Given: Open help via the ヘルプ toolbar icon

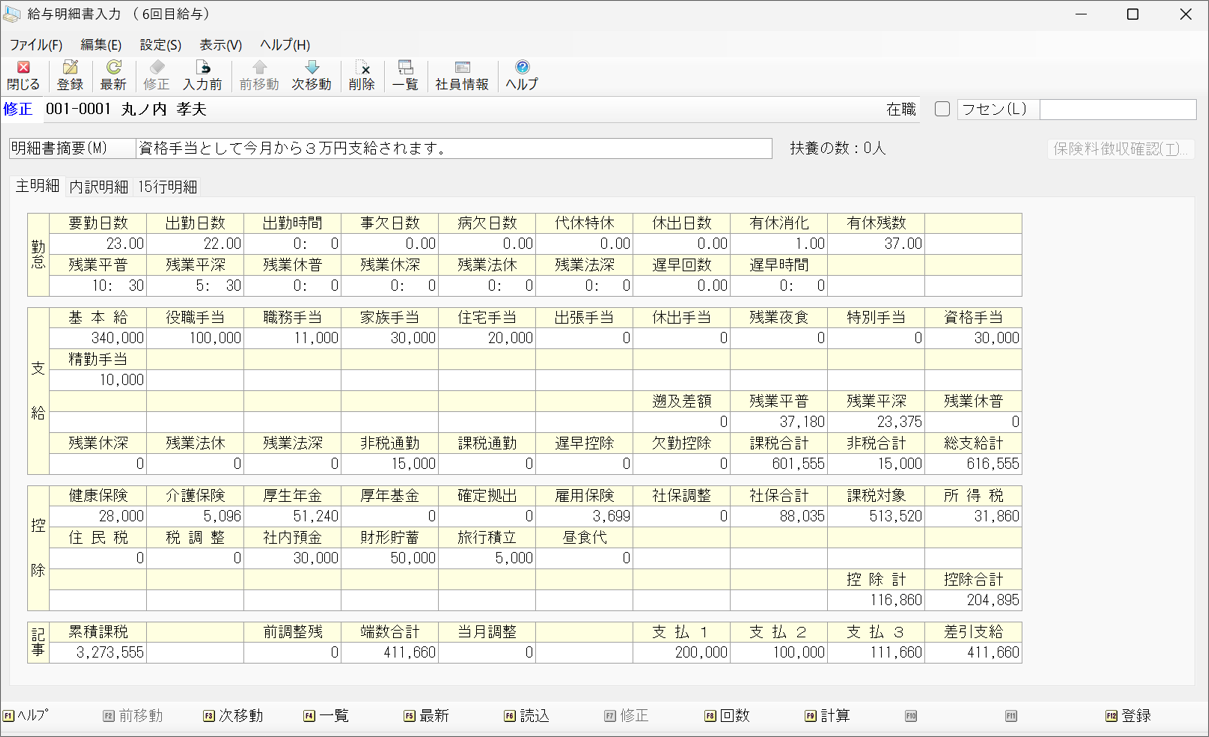Looking at the screenshot, I should click(x=520, y=75).
